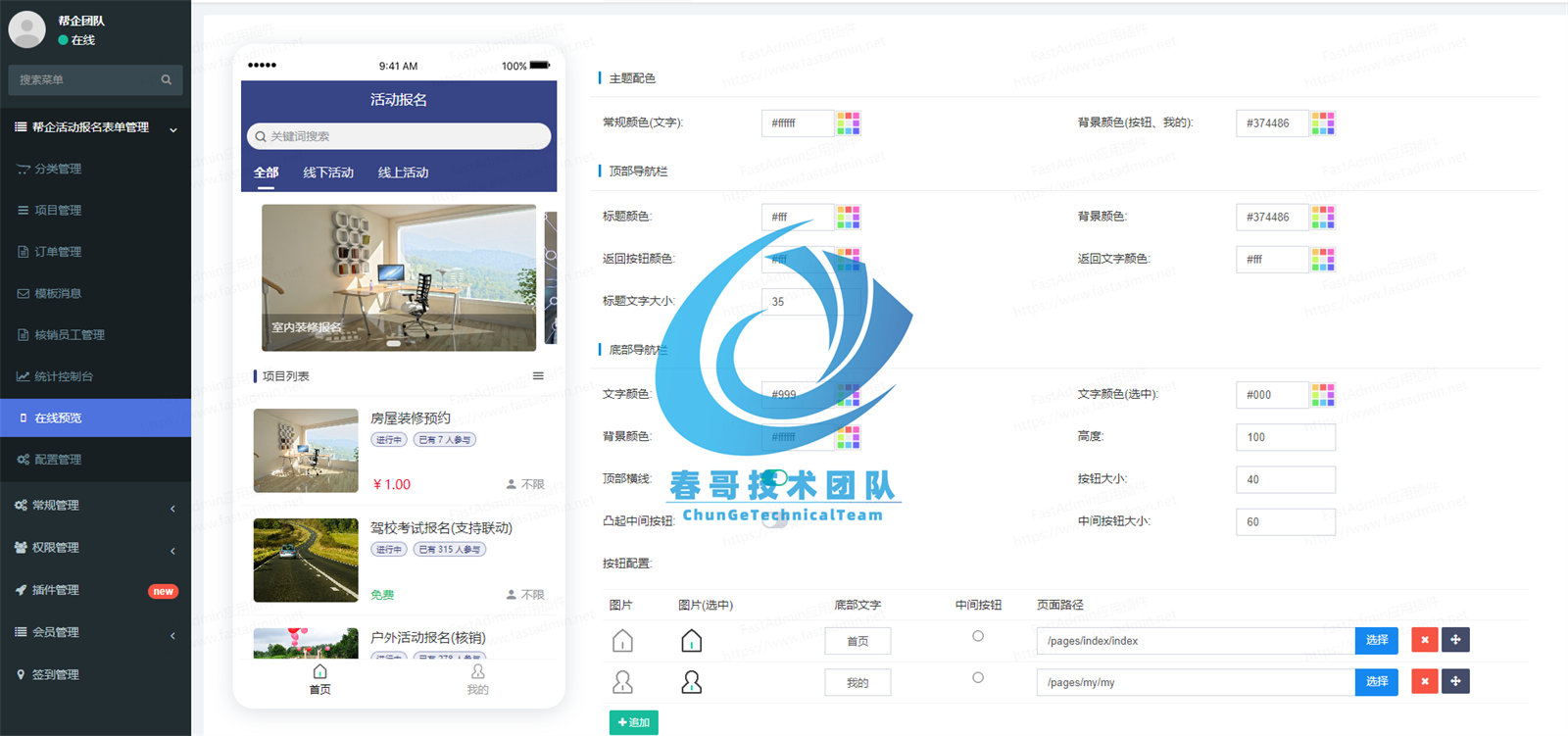Viewport: 1568px width, 736px height.
Task: Click the hamburger icon next to 项目列表
Action: click(538, 376)
